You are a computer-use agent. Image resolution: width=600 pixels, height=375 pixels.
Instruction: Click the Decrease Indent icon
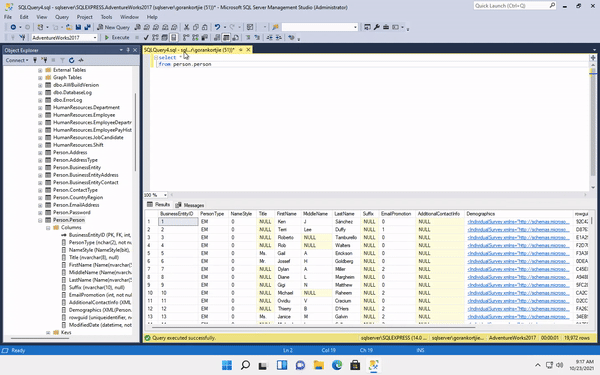point(269,38)
